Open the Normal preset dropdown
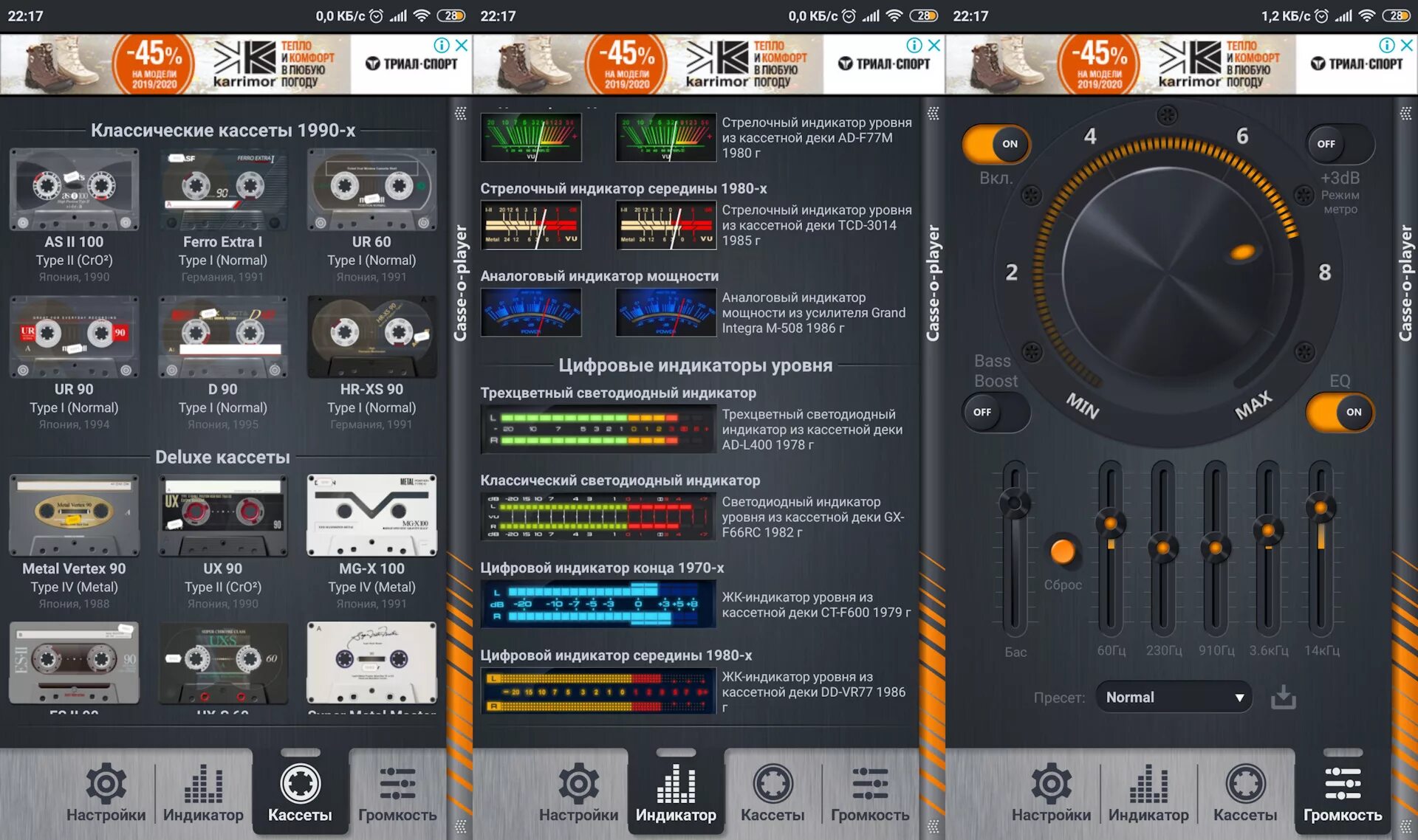Screen dimensions: 1418x840 click(1174, 697)
